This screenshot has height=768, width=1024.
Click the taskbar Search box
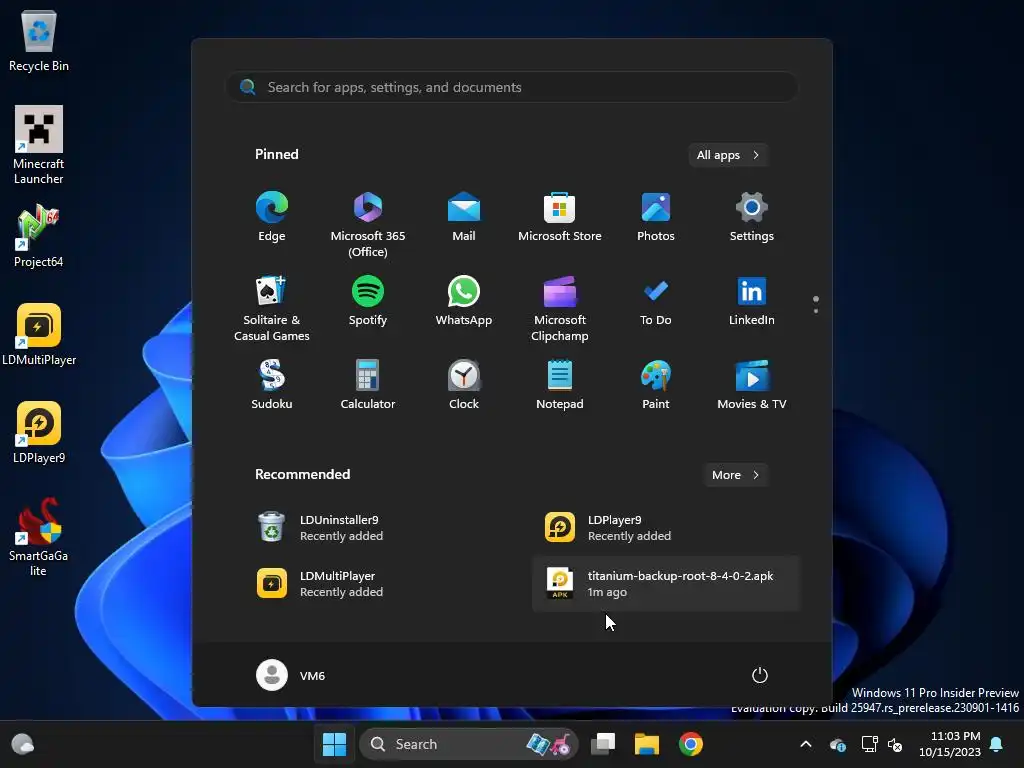click(469, 744)
